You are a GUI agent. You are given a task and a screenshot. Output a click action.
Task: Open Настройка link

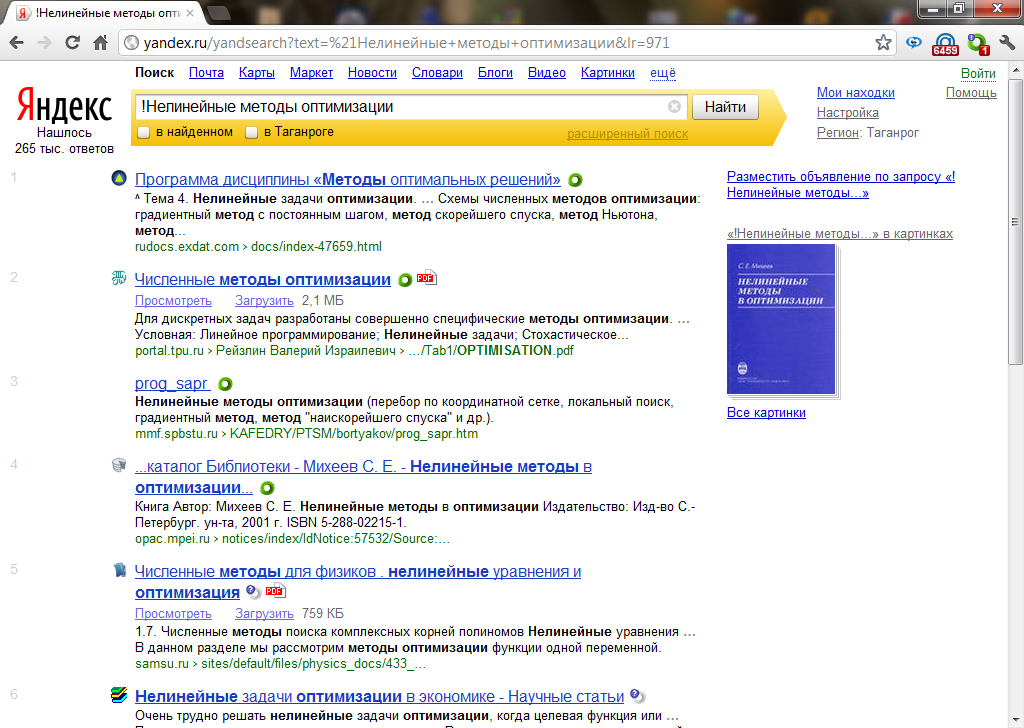(848, 112)
